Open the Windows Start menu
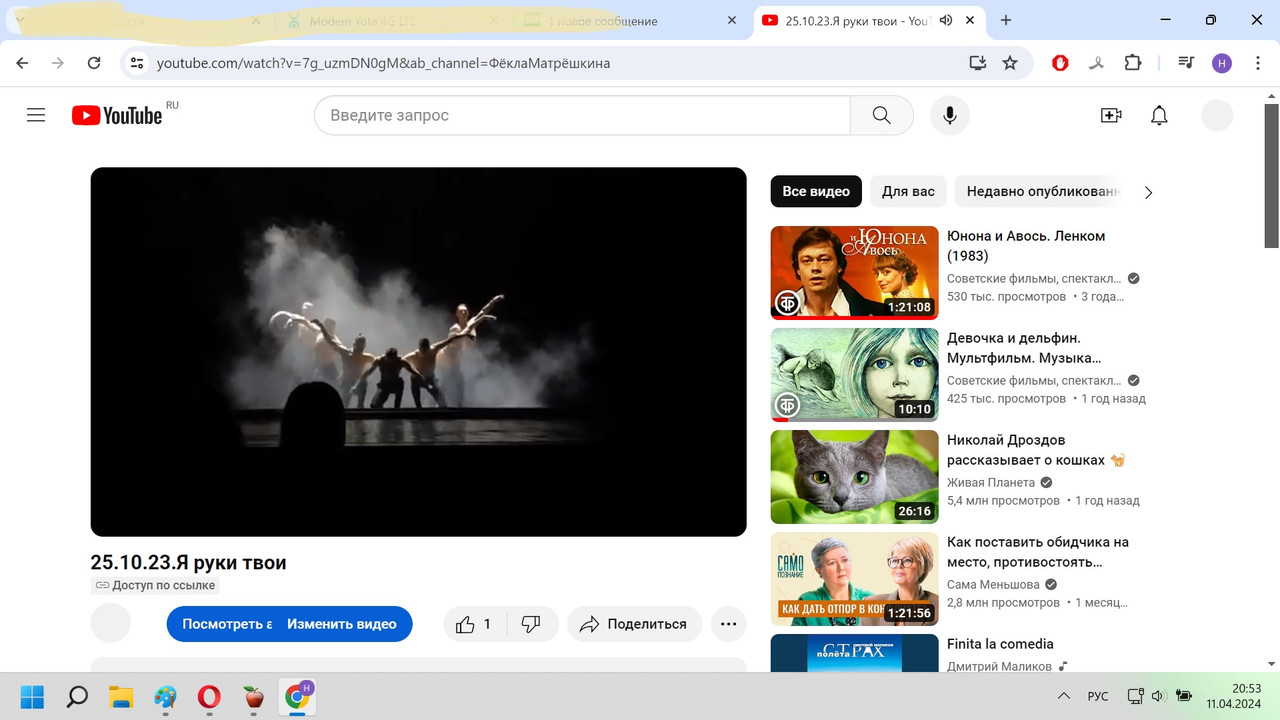 [x=32, y=696]
